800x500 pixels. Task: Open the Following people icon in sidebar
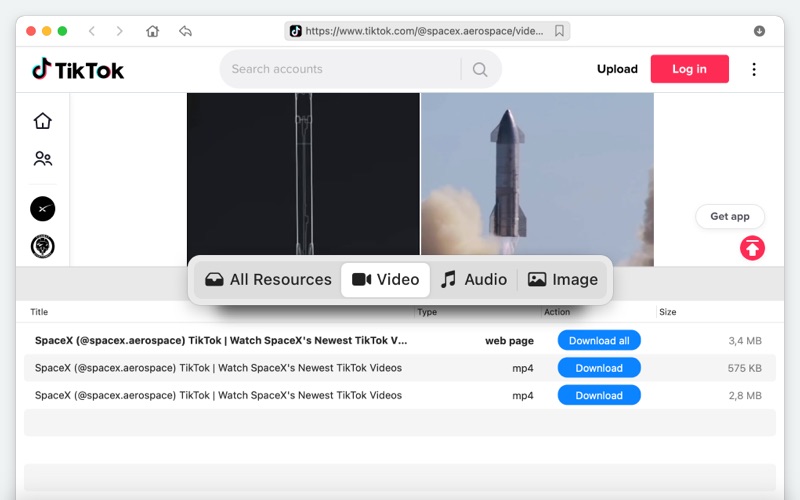pyautogui.click(x=42, y=159)
